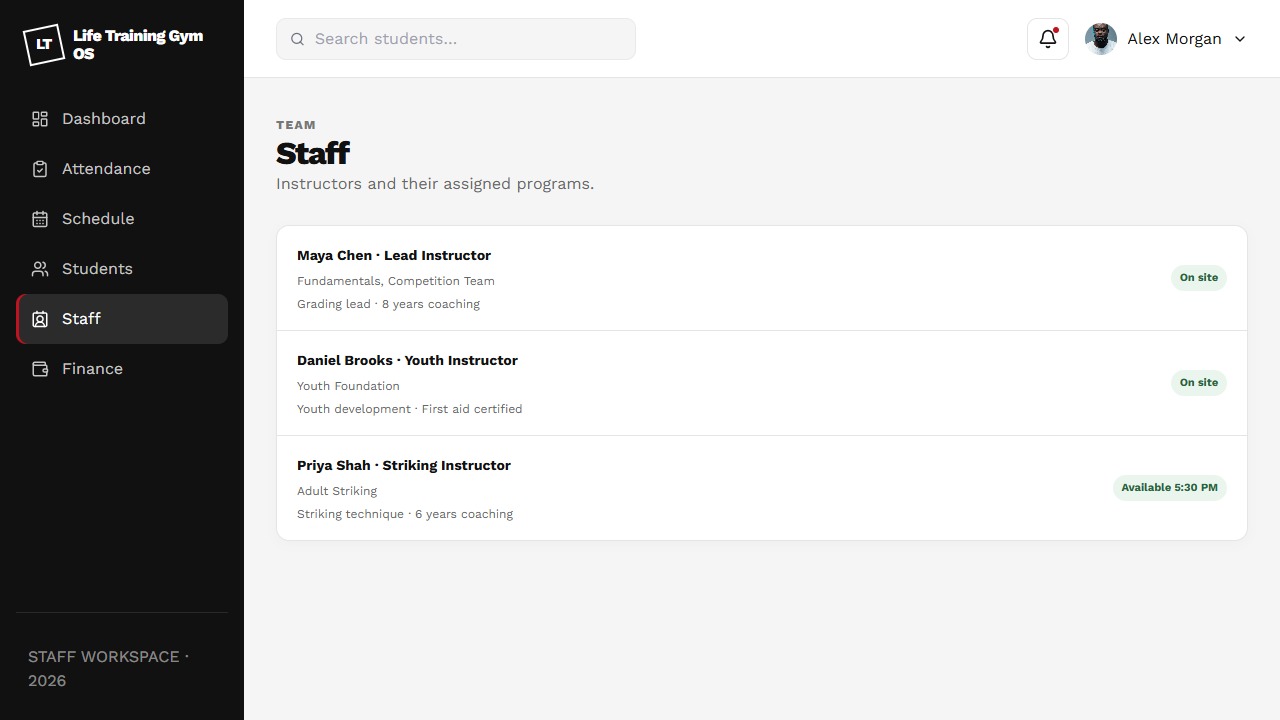Image resolution: width=1280 pixels, height=720 pixels.
Task: Click the Dashboard grid icon
Action: click(40, 119)
